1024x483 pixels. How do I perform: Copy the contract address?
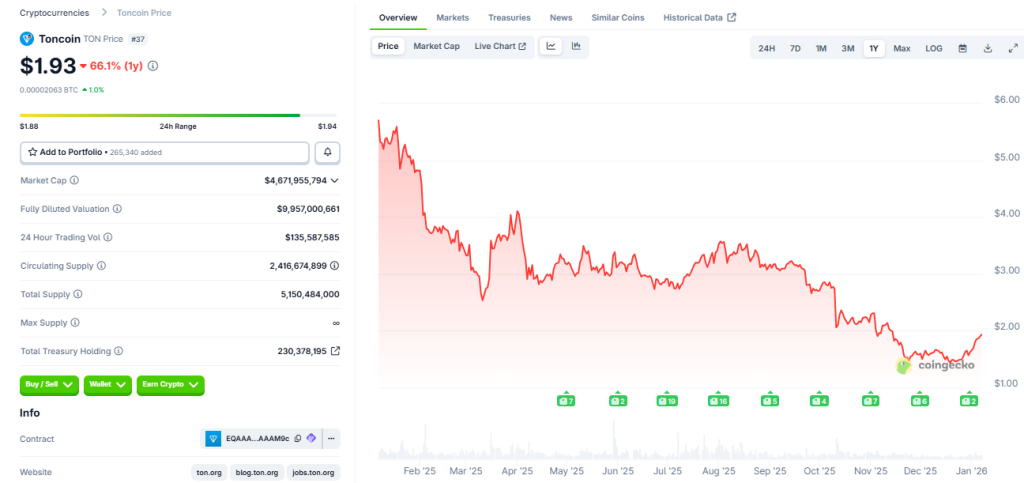click(x=298, y=439)
